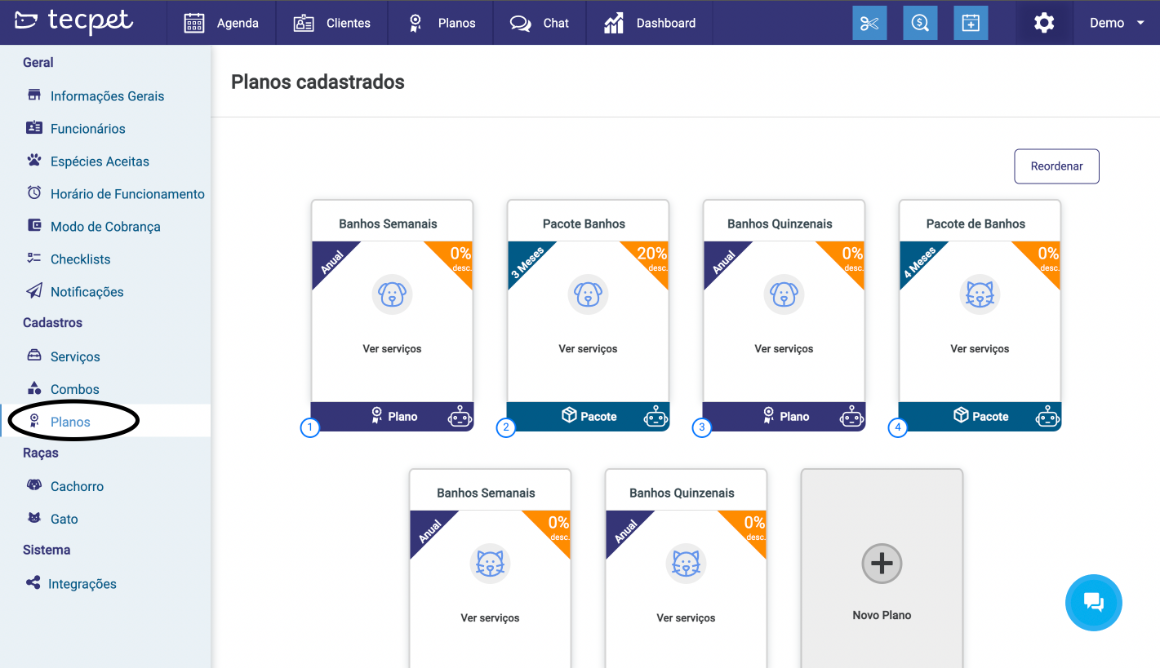Open settings via the gear icon
The image size is (1160, 668).
click(1044, 23)
